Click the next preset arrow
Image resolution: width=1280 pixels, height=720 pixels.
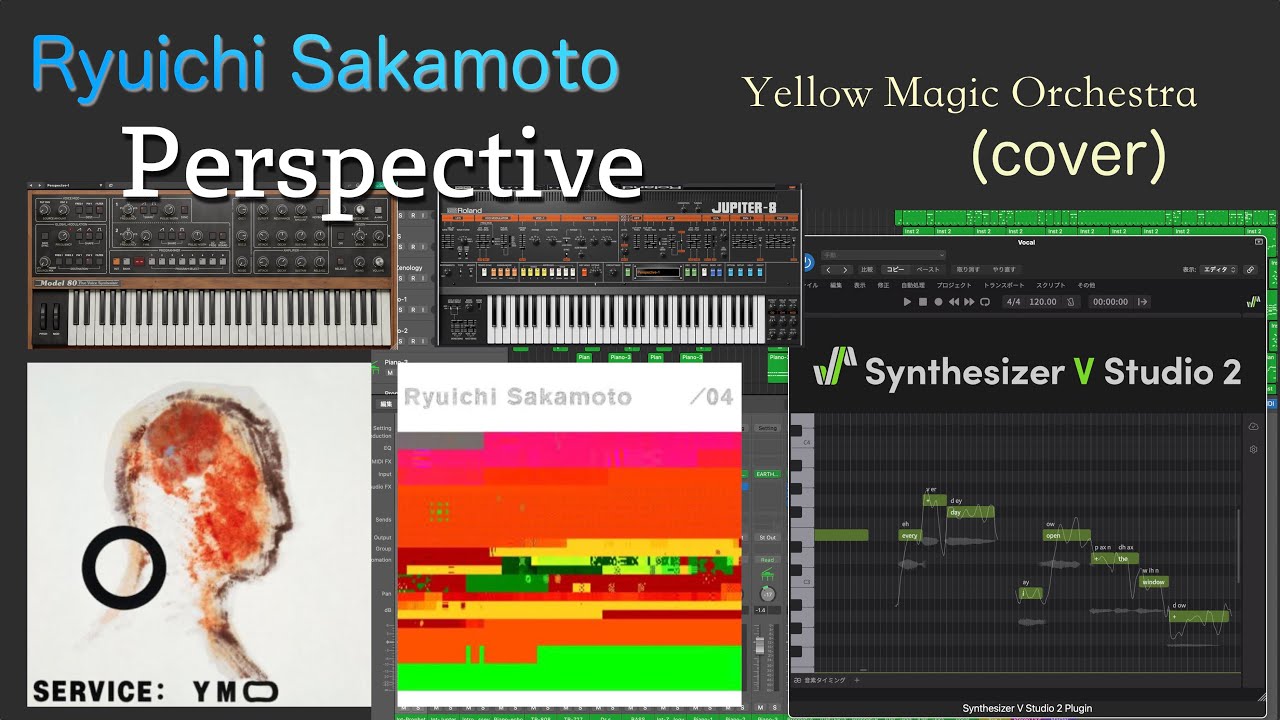845,269
